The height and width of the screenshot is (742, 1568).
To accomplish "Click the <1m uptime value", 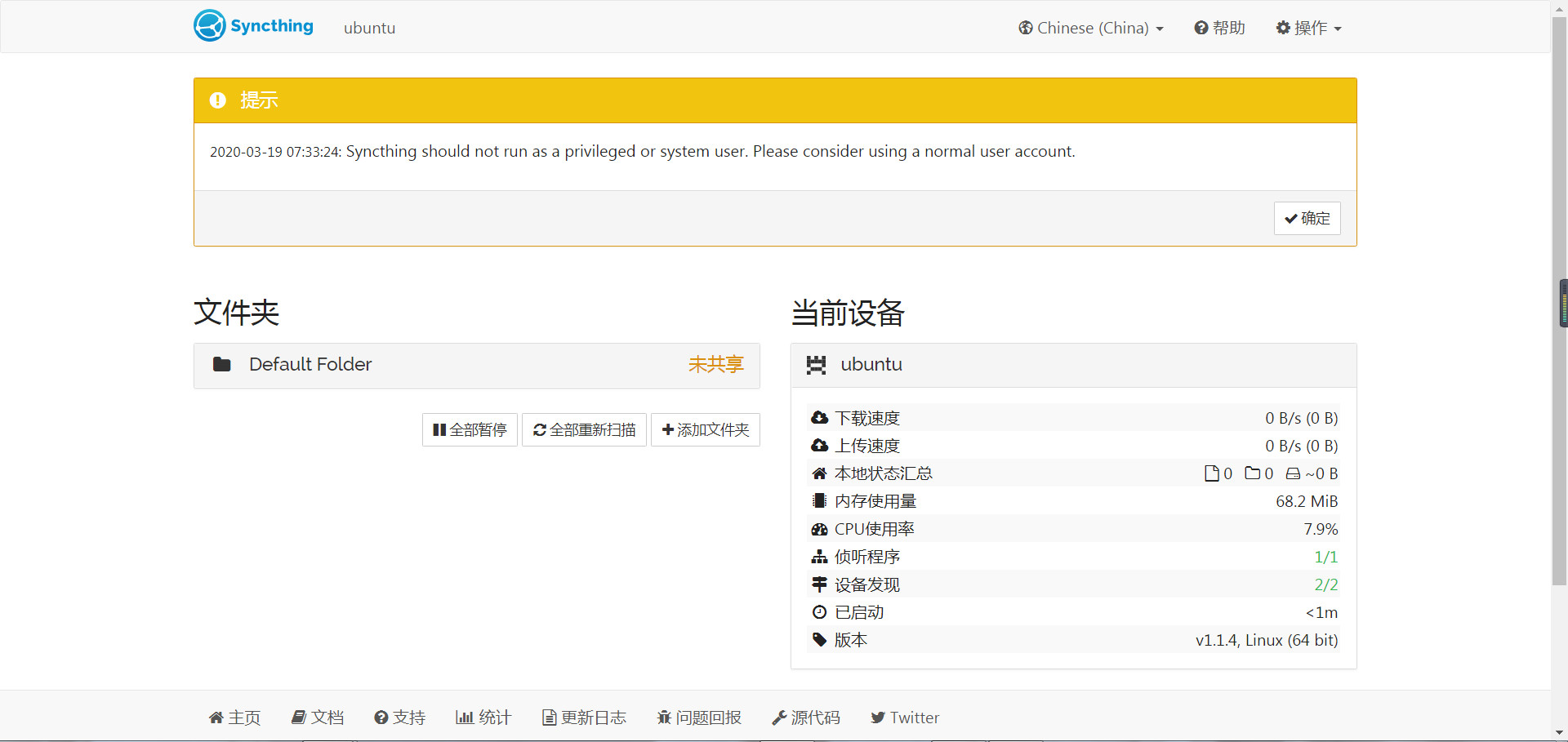I will [x=1321, y=612].
